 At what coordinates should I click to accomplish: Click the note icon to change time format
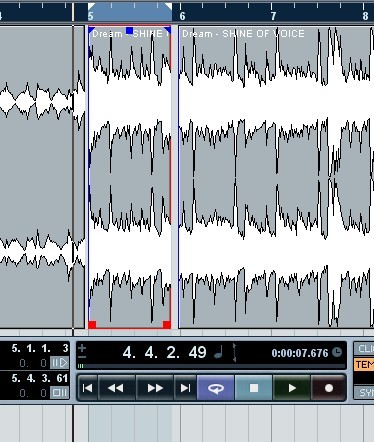point(218,352)
